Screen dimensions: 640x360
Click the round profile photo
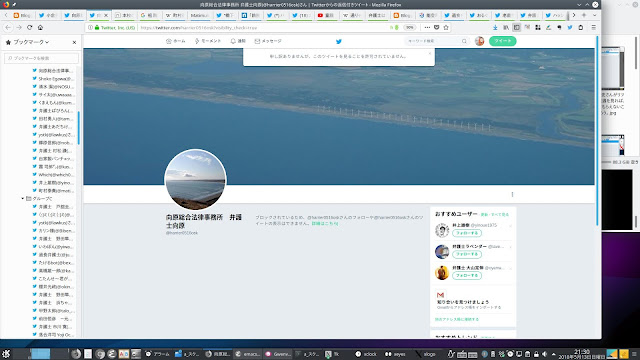[x=195, y=180]
